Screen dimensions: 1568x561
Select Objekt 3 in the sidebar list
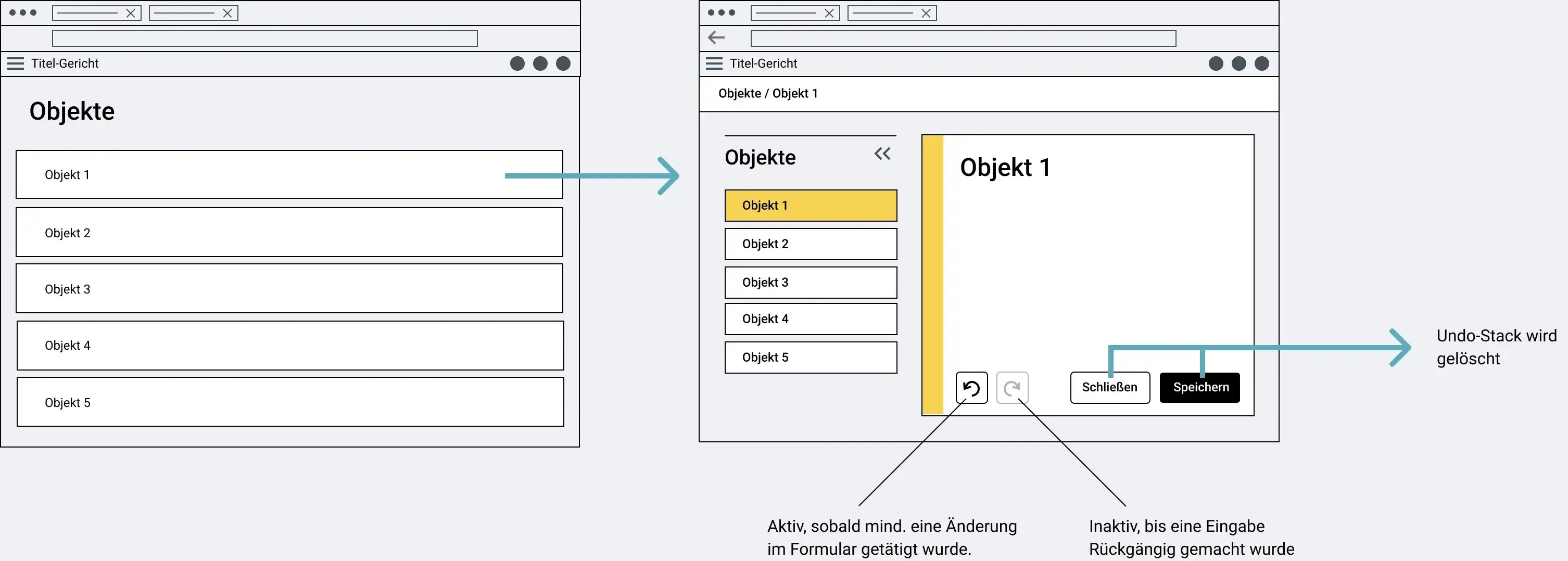pyautogui.click(x=811, y=283)
